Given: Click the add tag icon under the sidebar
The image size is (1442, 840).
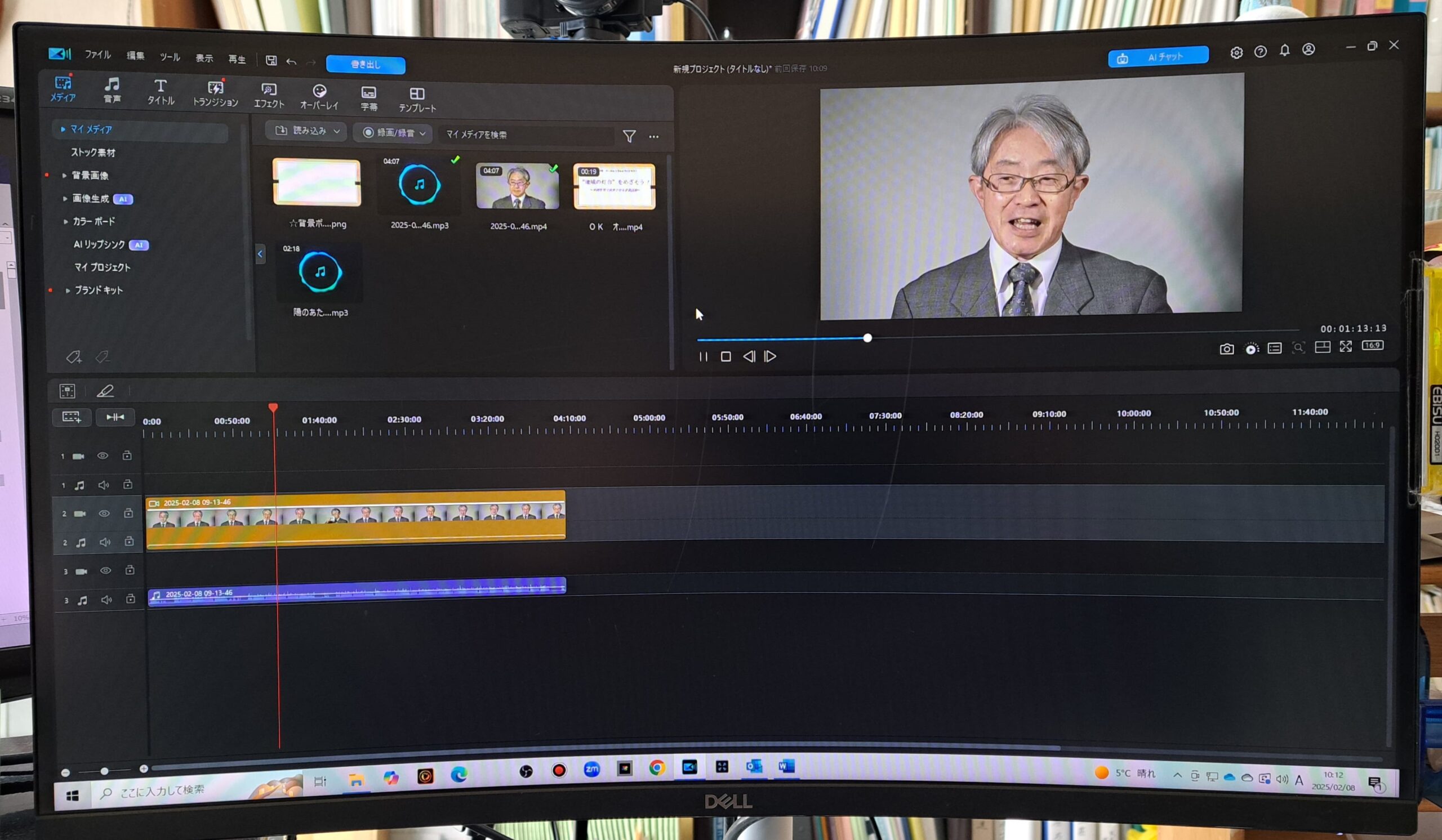Looking at the screenshot, I should click(74, 358).
